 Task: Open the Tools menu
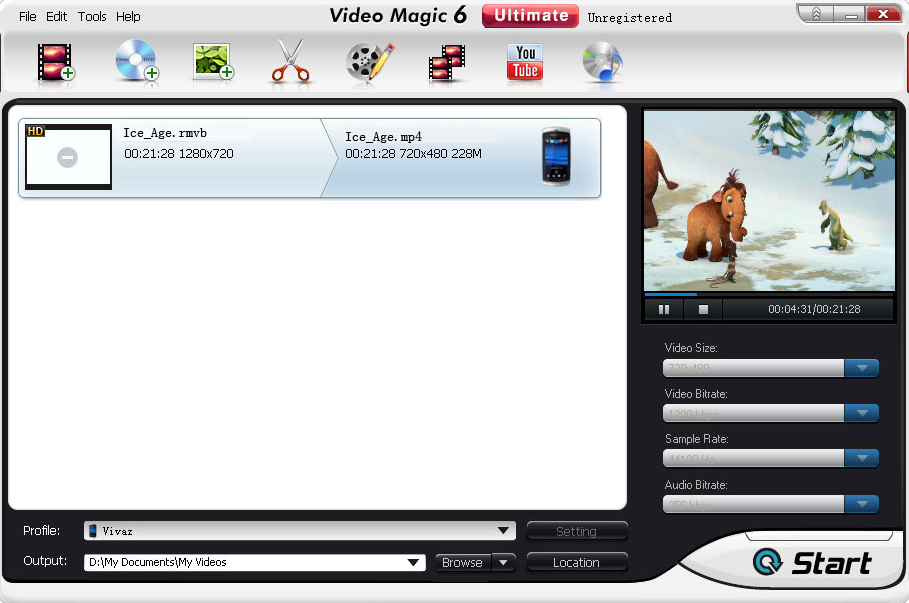(92, 17)
